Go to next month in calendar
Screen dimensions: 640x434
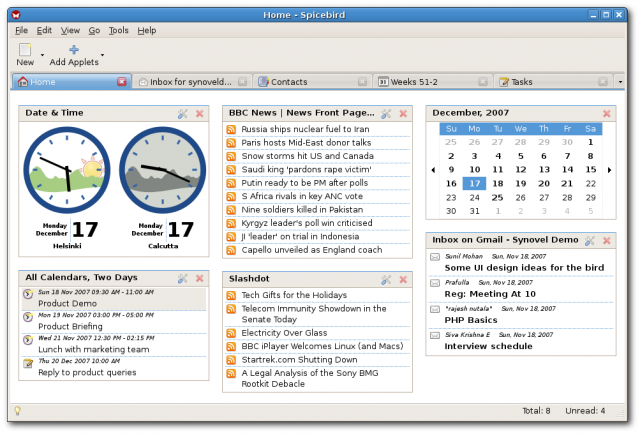[x=609, y=170]
